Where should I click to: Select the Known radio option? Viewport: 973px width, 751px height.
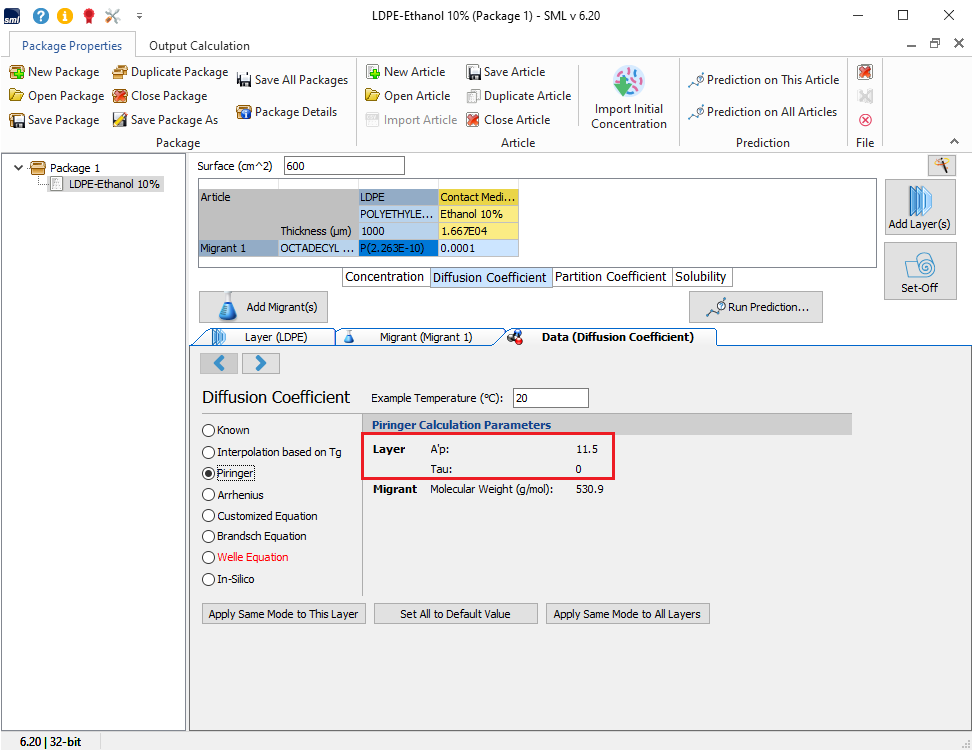209,430
